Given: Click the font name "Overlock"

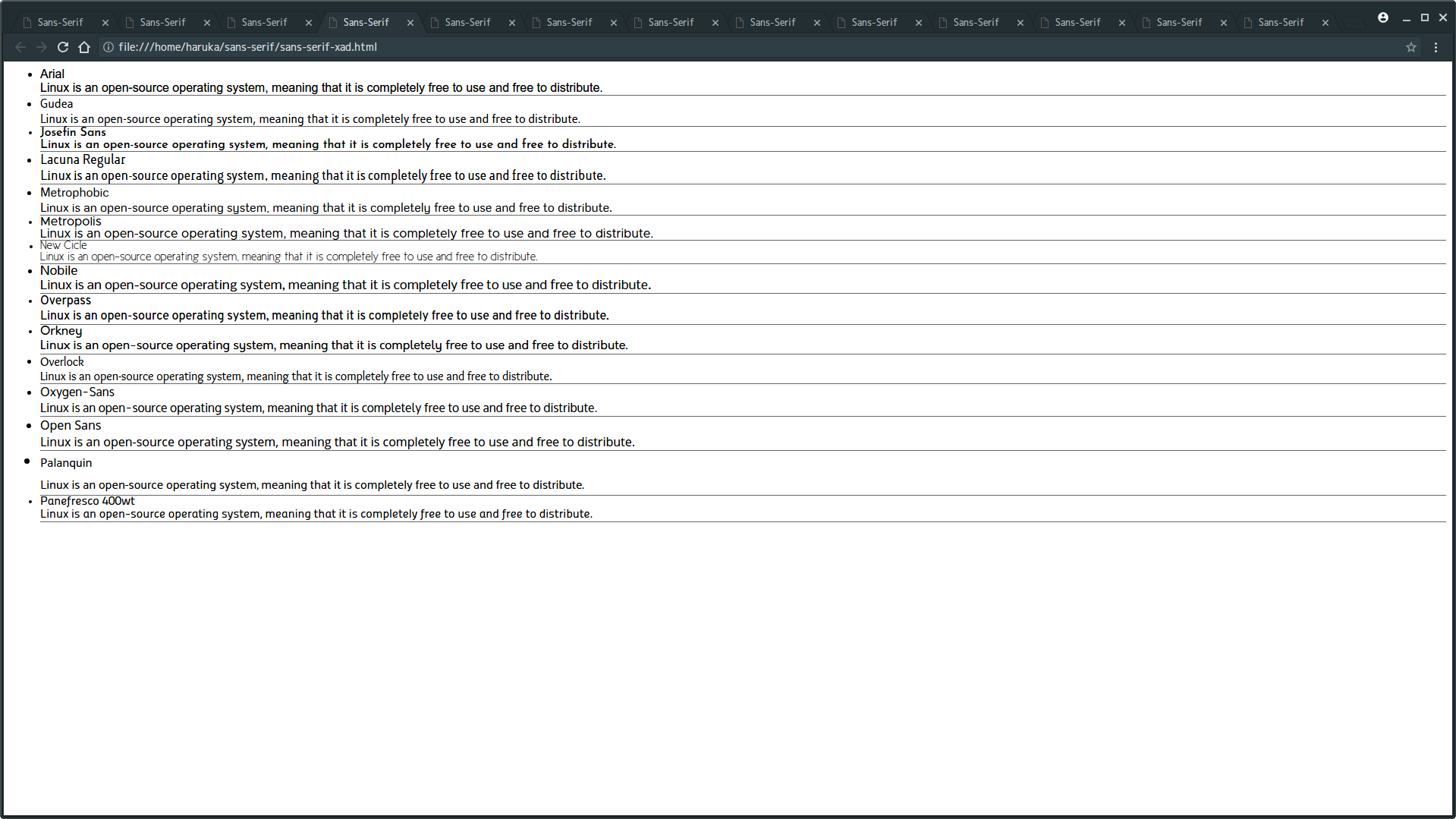Looking at the screenshot, I should pyautogui.click(x=62, y=362).
